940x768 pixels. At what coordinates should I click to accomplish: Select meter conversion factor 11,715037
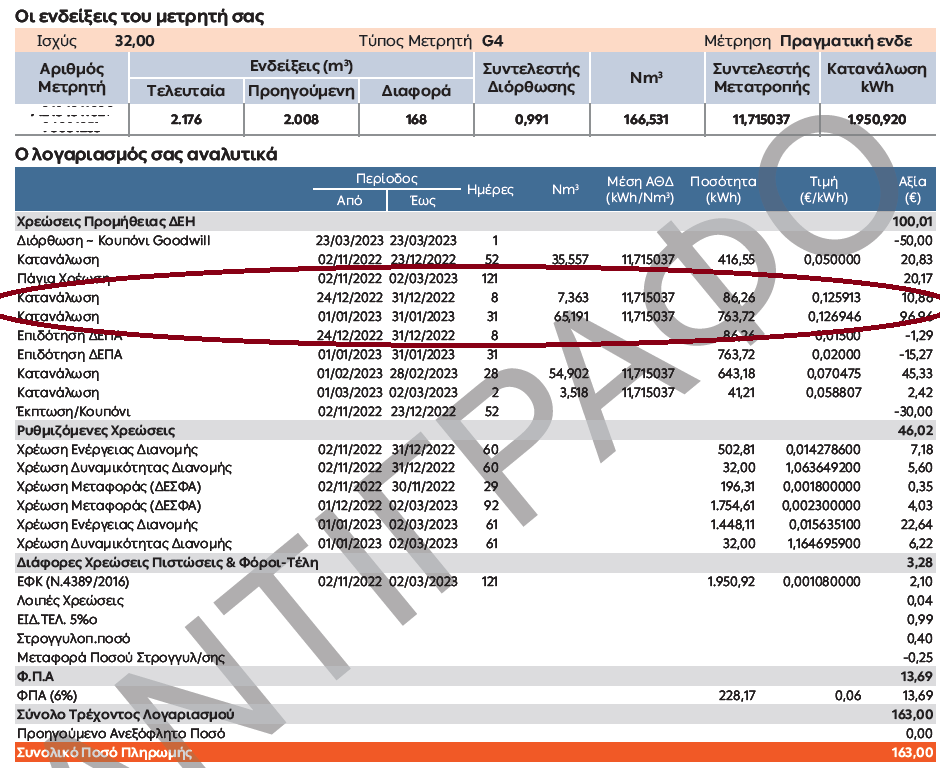click(761, 119)
